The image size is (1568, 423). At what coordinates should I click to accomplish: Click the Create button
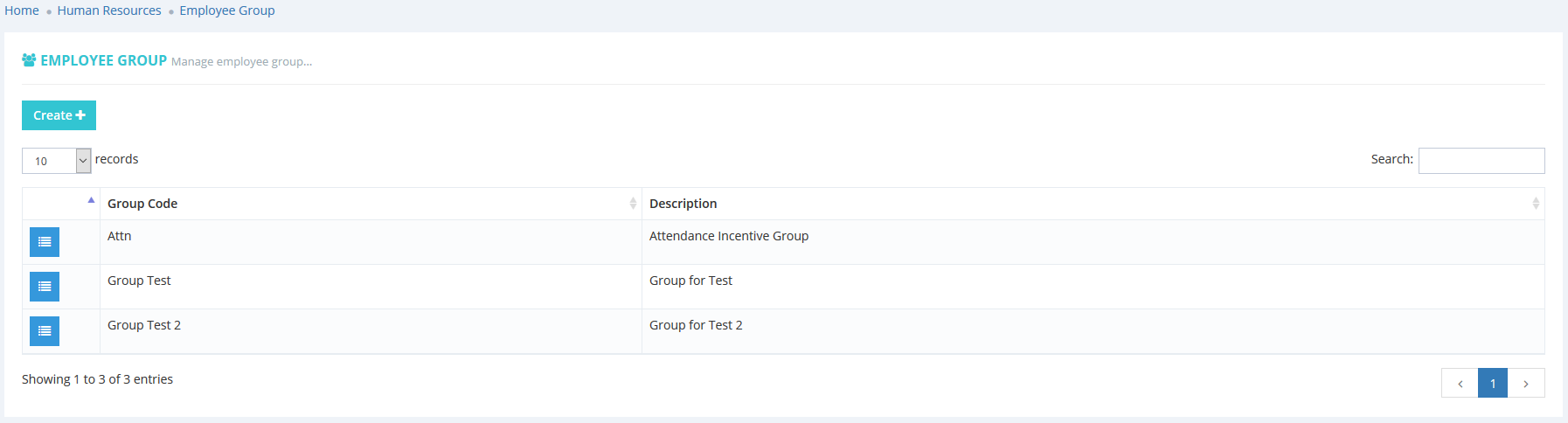coord(59,115)
